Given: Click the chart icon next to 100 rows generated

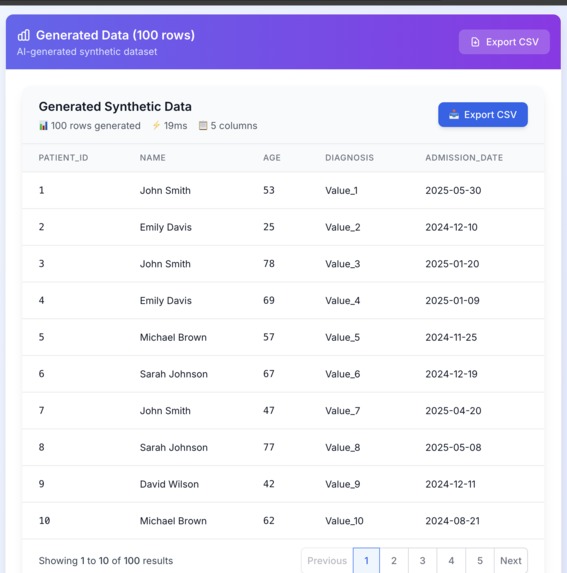Looking at the screenshot, I should pos(43,126).
